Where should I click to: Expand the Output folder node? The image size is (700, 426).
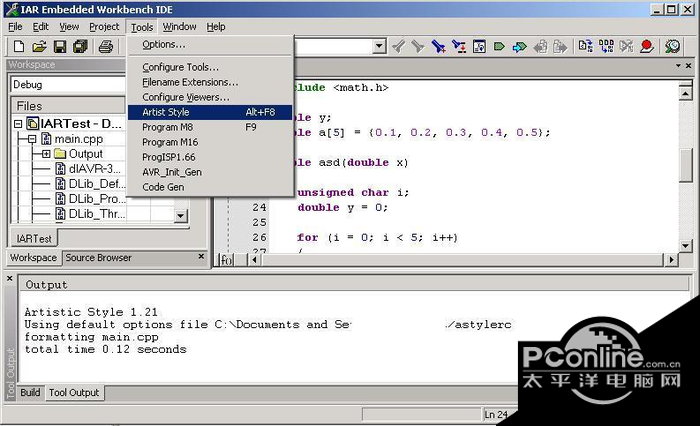(x=46, y=154)
